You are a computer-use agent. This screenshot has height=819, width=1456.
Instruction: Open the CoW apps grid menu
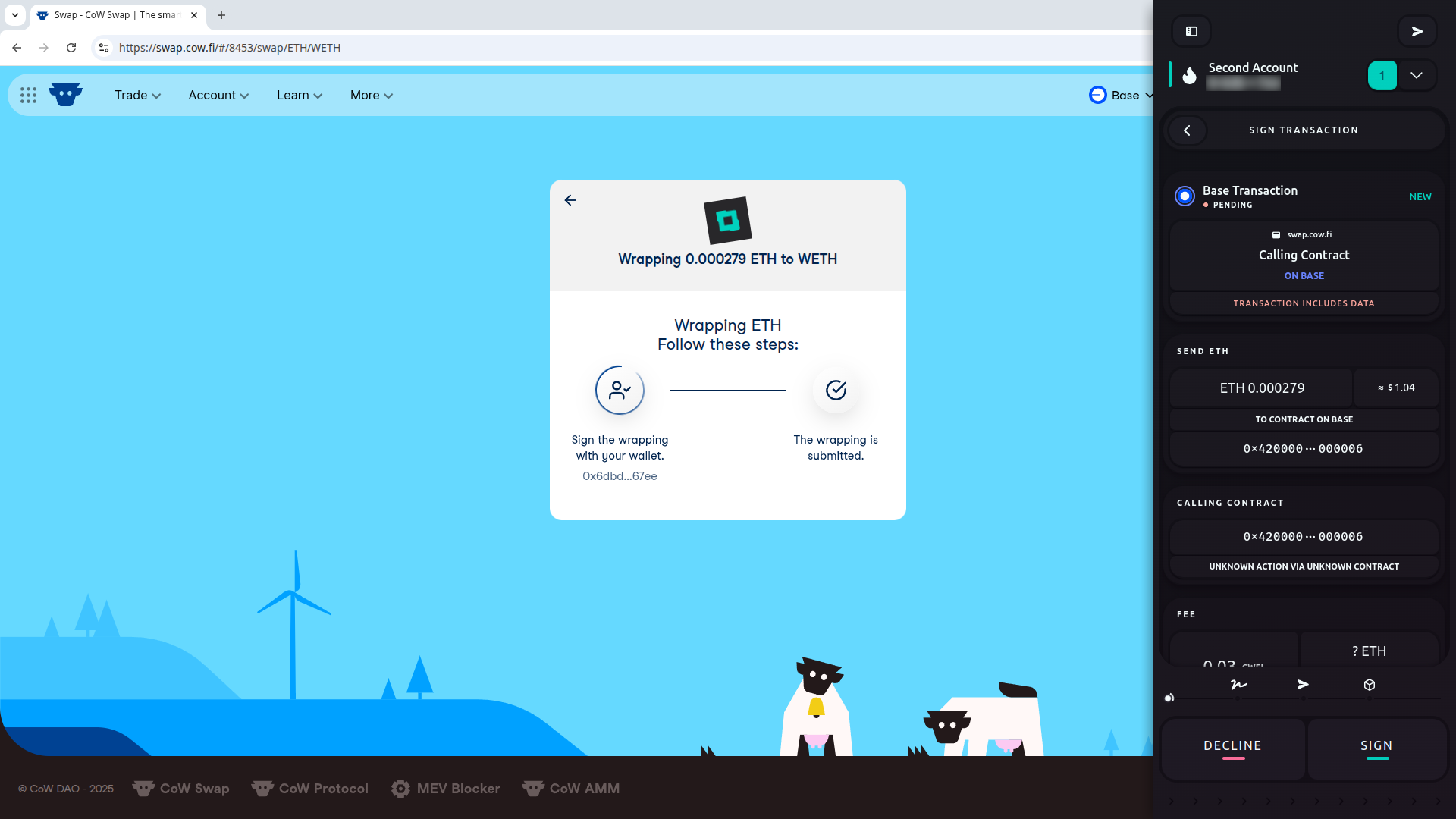click(x=28, y=96)
